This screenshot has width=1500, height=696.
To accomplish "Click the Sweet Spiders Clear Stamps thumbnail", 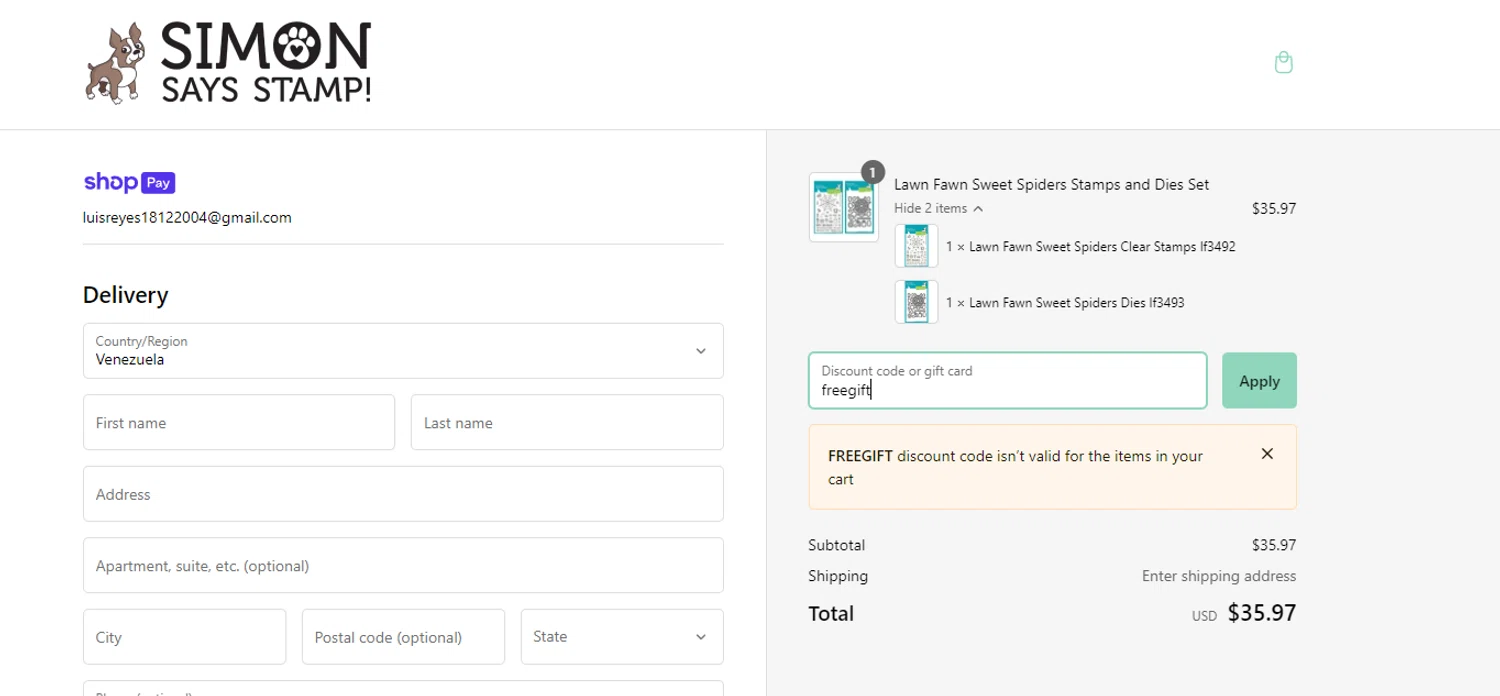I will (x=916, y=246).
